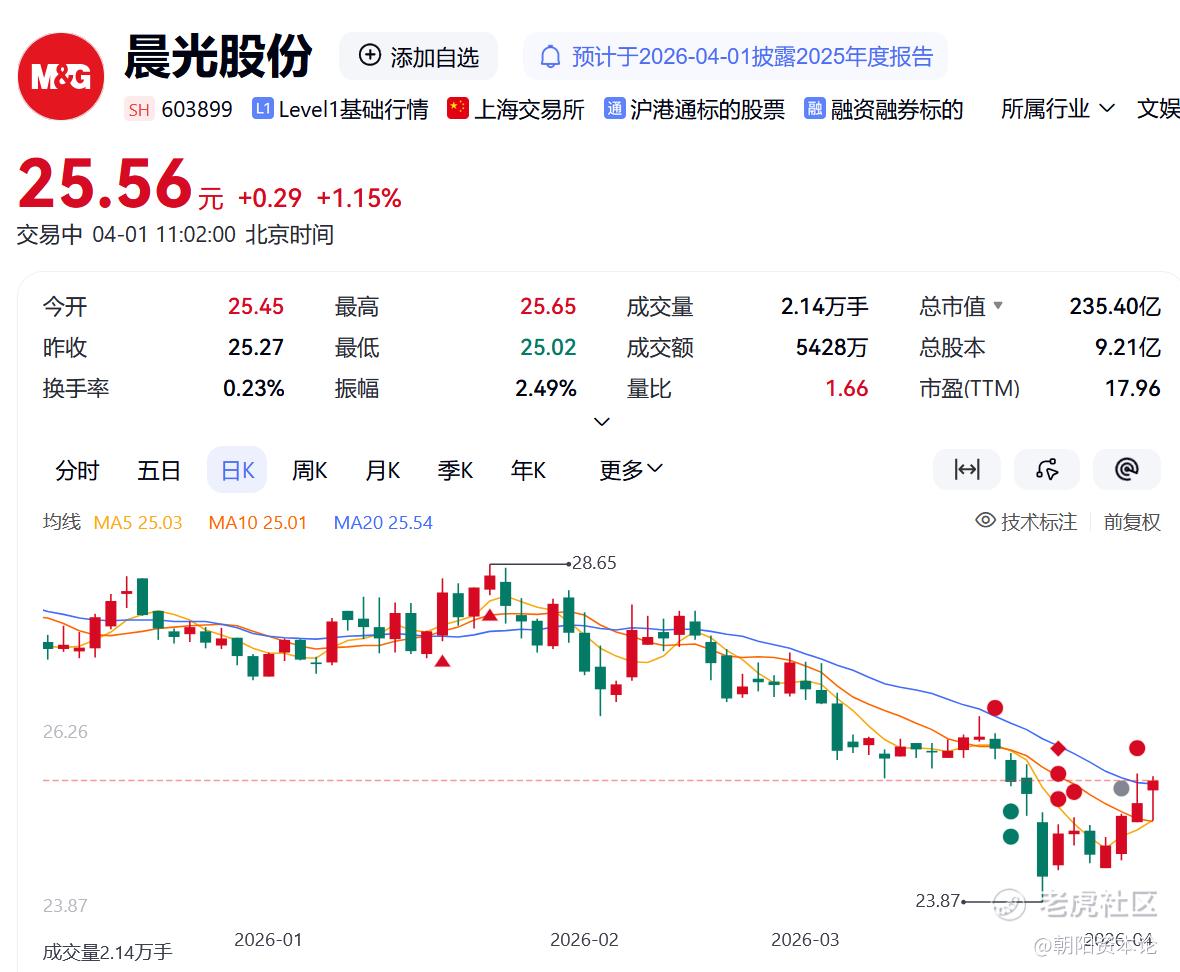Click the gray dot marker near latest candle
Screen dimensions: 1180x972
coord(1121,788)
